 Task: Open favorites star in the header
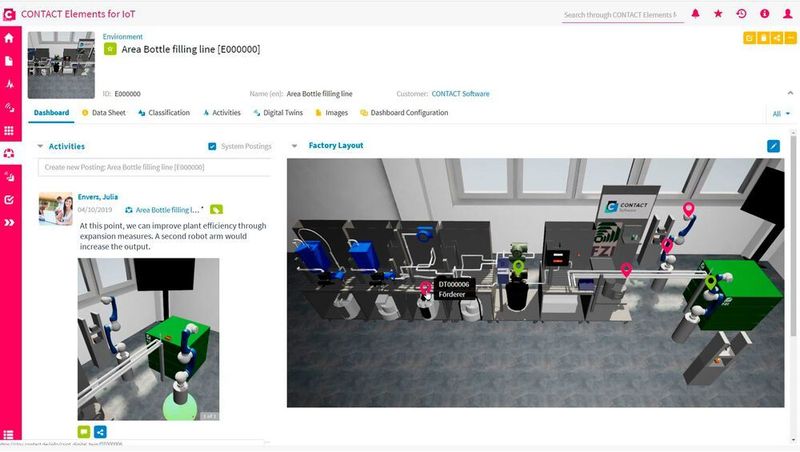click(x=718, y=14)
